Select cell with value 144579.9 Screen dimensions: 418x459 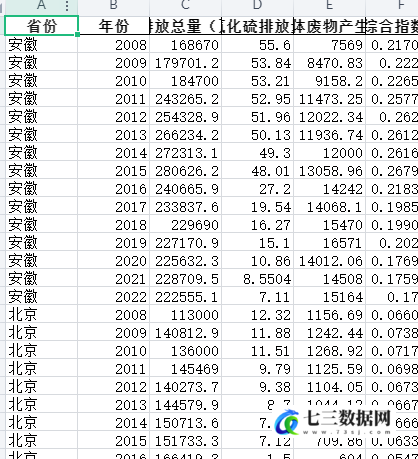(185, 405)
